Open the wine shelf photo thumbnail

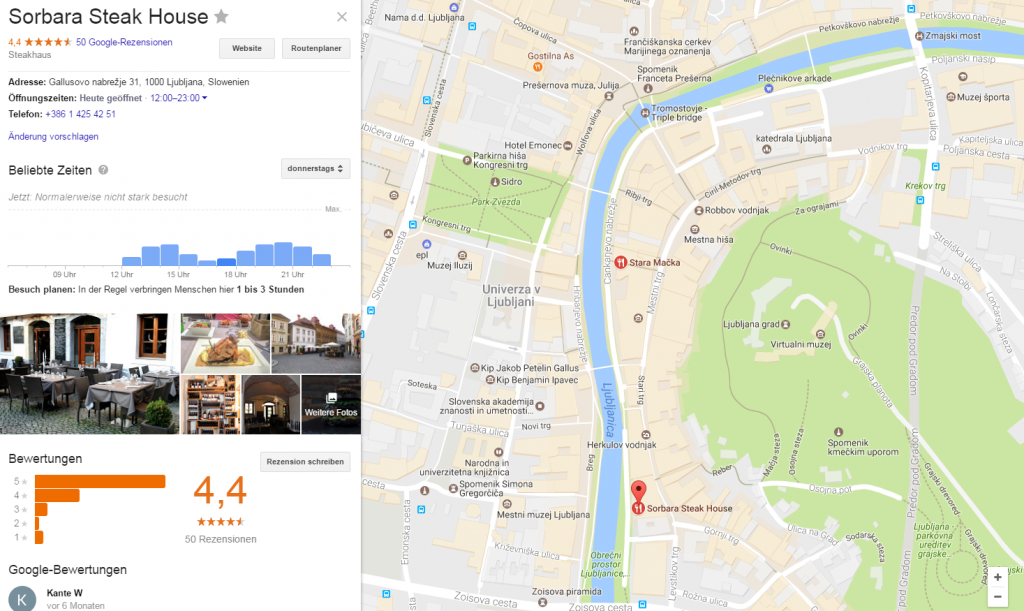coord(210,405)
